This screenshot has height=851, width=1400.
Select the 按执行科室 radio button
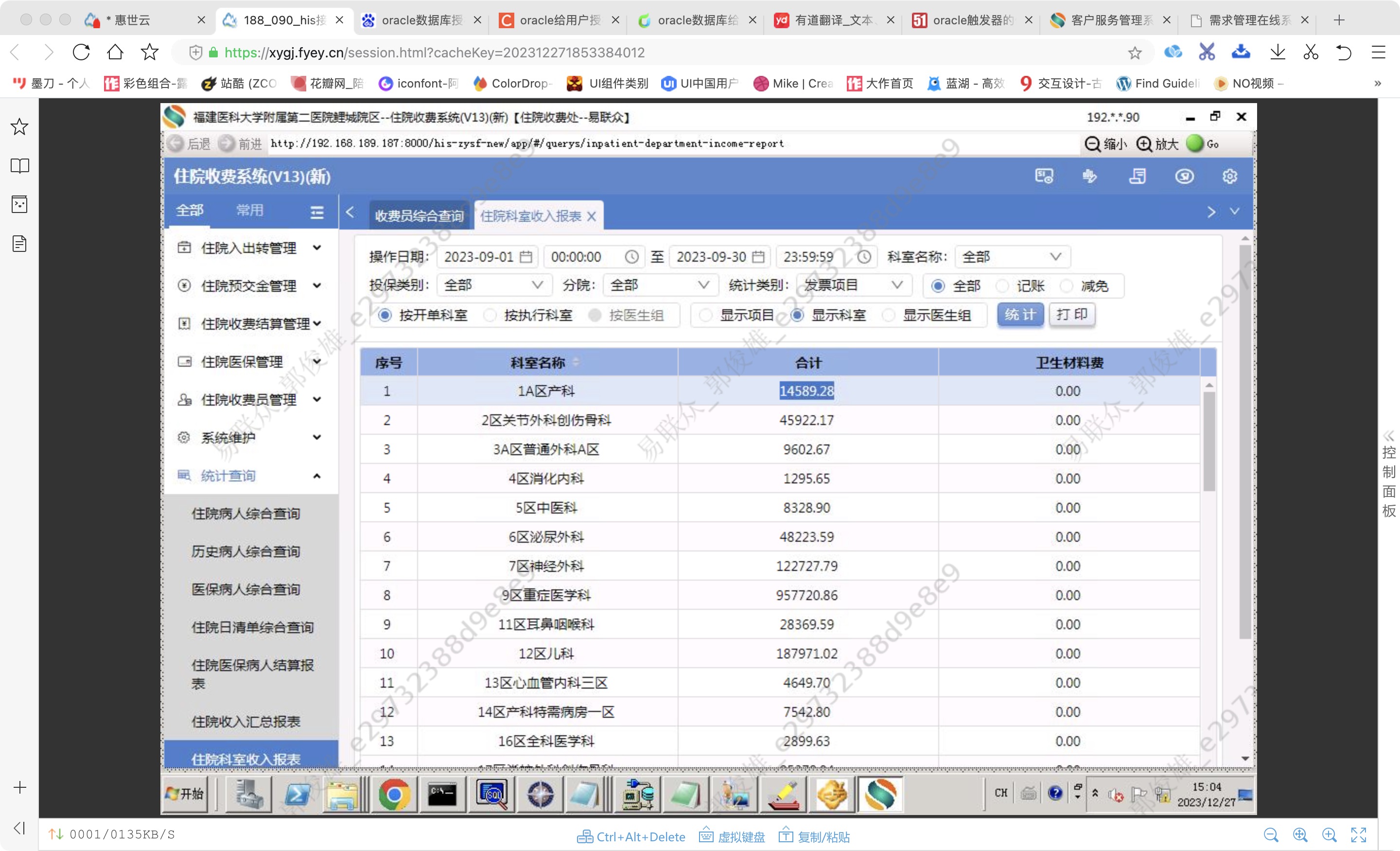point(490,316)
